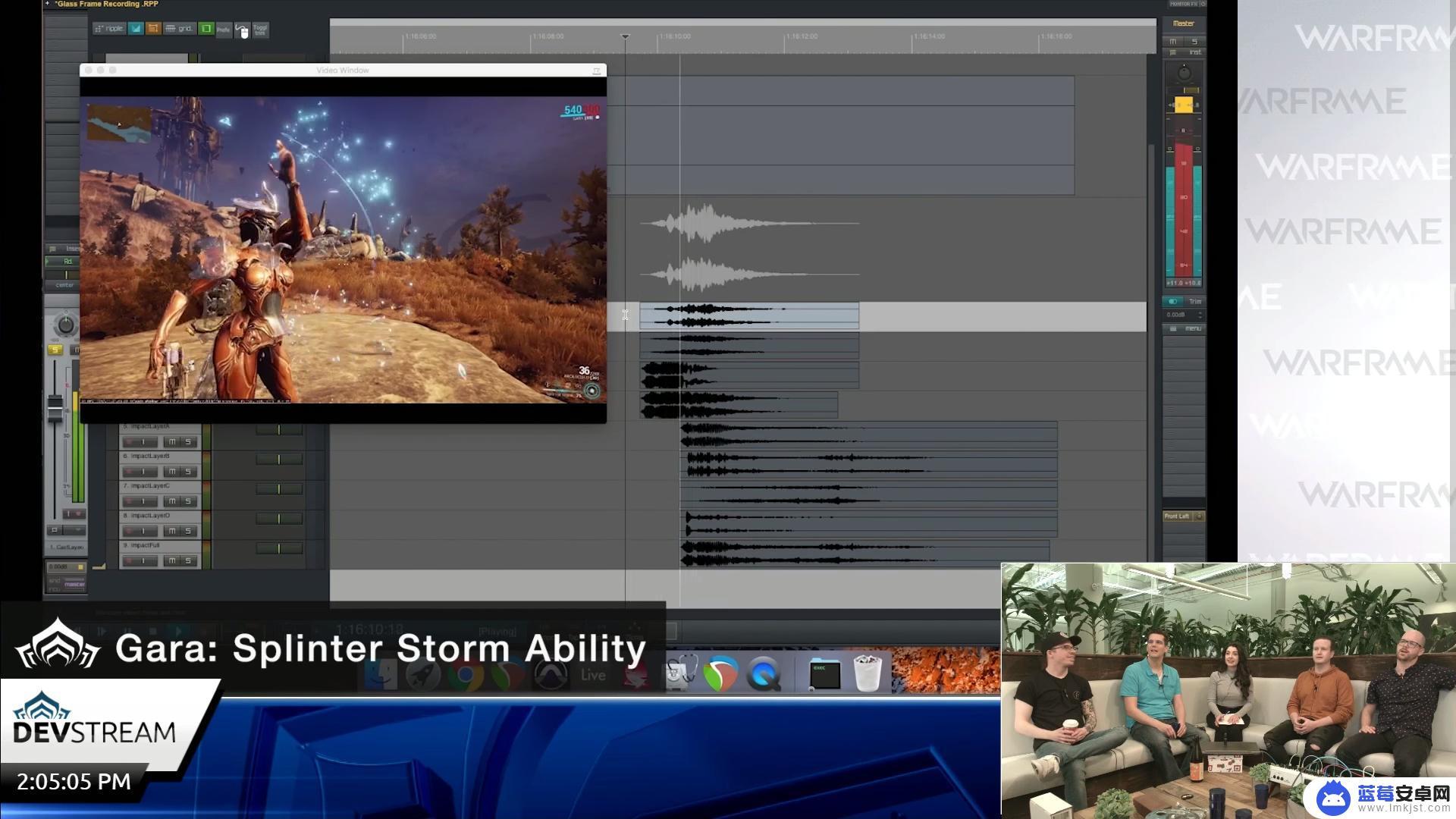The width and height of the screenshot is (1456, 819).
Task: Click the master volume fader handle
Action: pos(1183,105)
